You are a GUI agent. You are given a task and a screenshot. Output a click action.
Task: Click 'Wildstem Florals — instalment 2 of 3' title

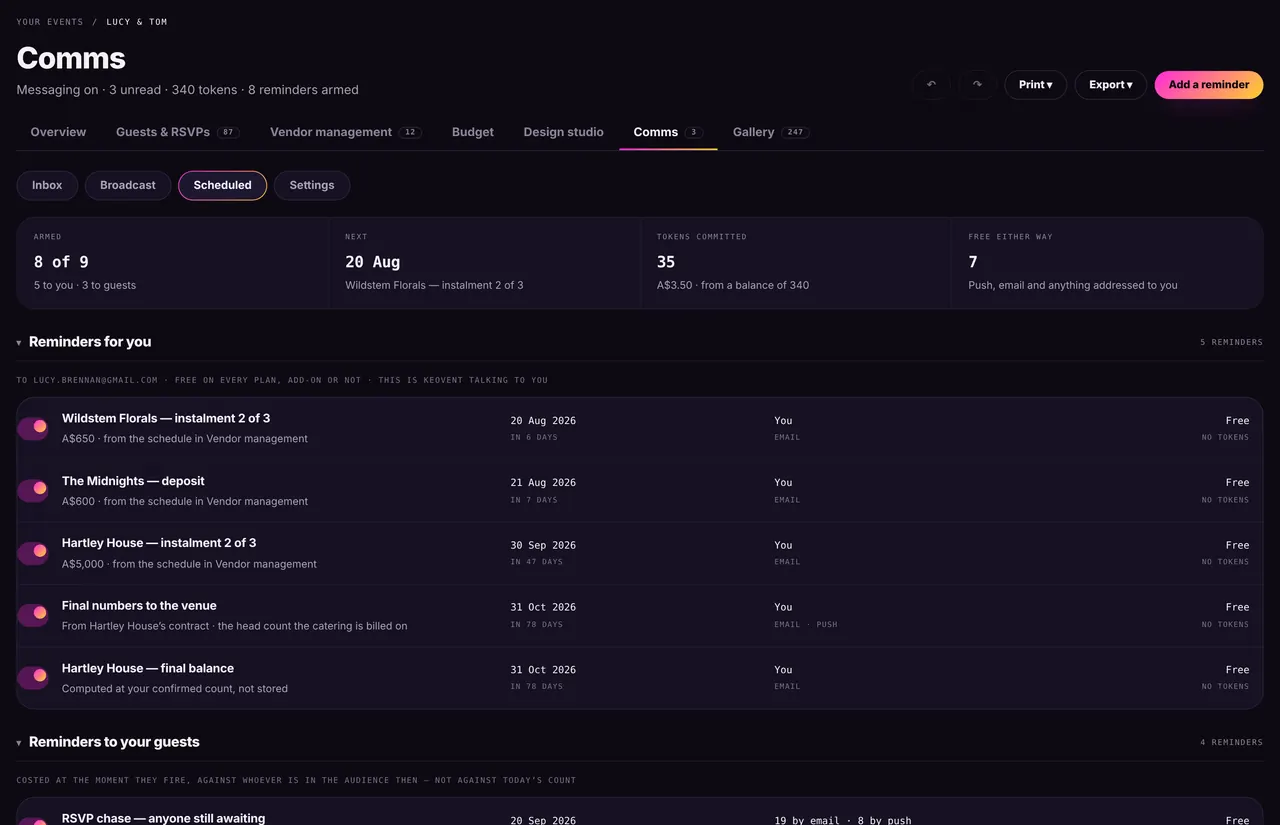coord(166,418)
